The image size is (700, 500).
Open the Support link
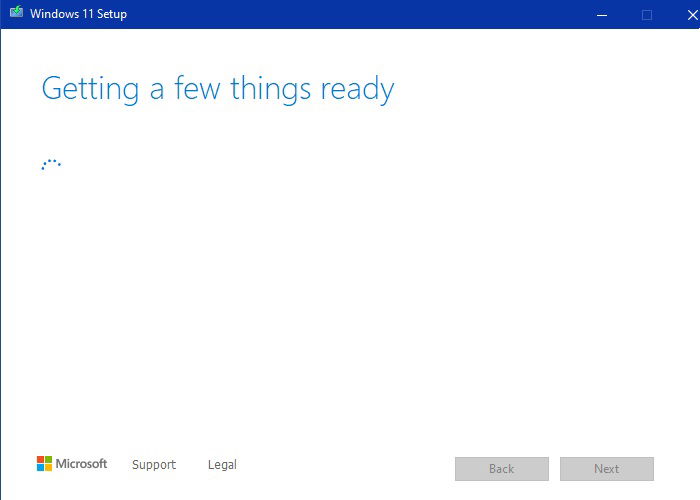154,465
